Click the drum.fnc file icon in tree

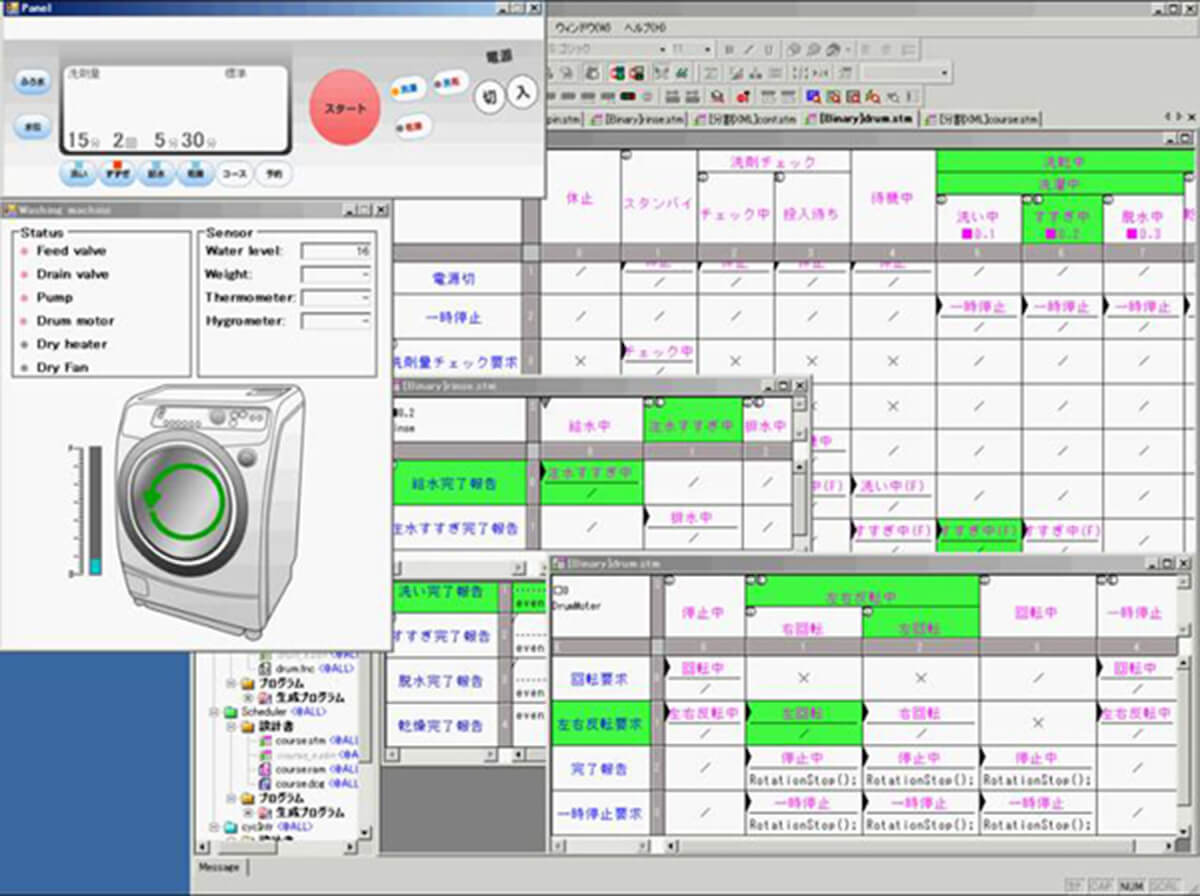pyautogui.click(x=266, y=667)
